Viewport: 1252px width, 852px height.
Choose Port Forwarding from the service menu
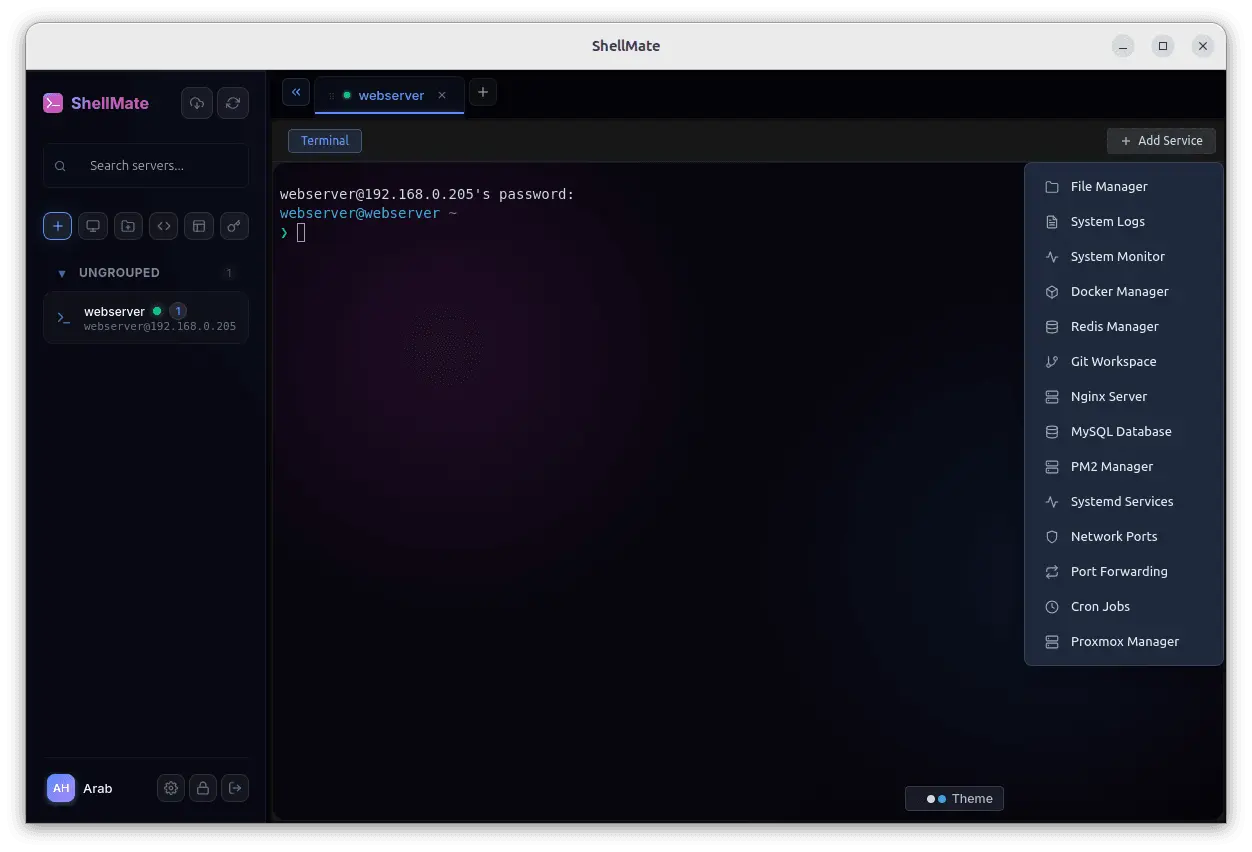tap(1124, 572)
